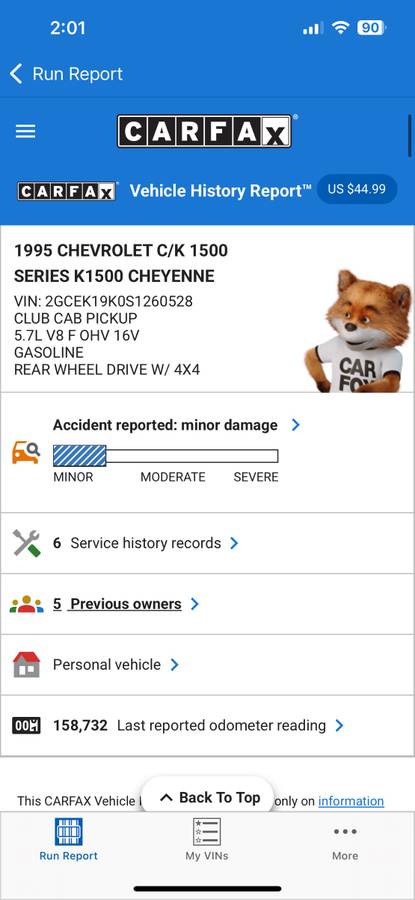Image resolution: width=415 pixels, height=900 pixels.
Task: Expand Service history records chevron
Action: coord(234,543)
